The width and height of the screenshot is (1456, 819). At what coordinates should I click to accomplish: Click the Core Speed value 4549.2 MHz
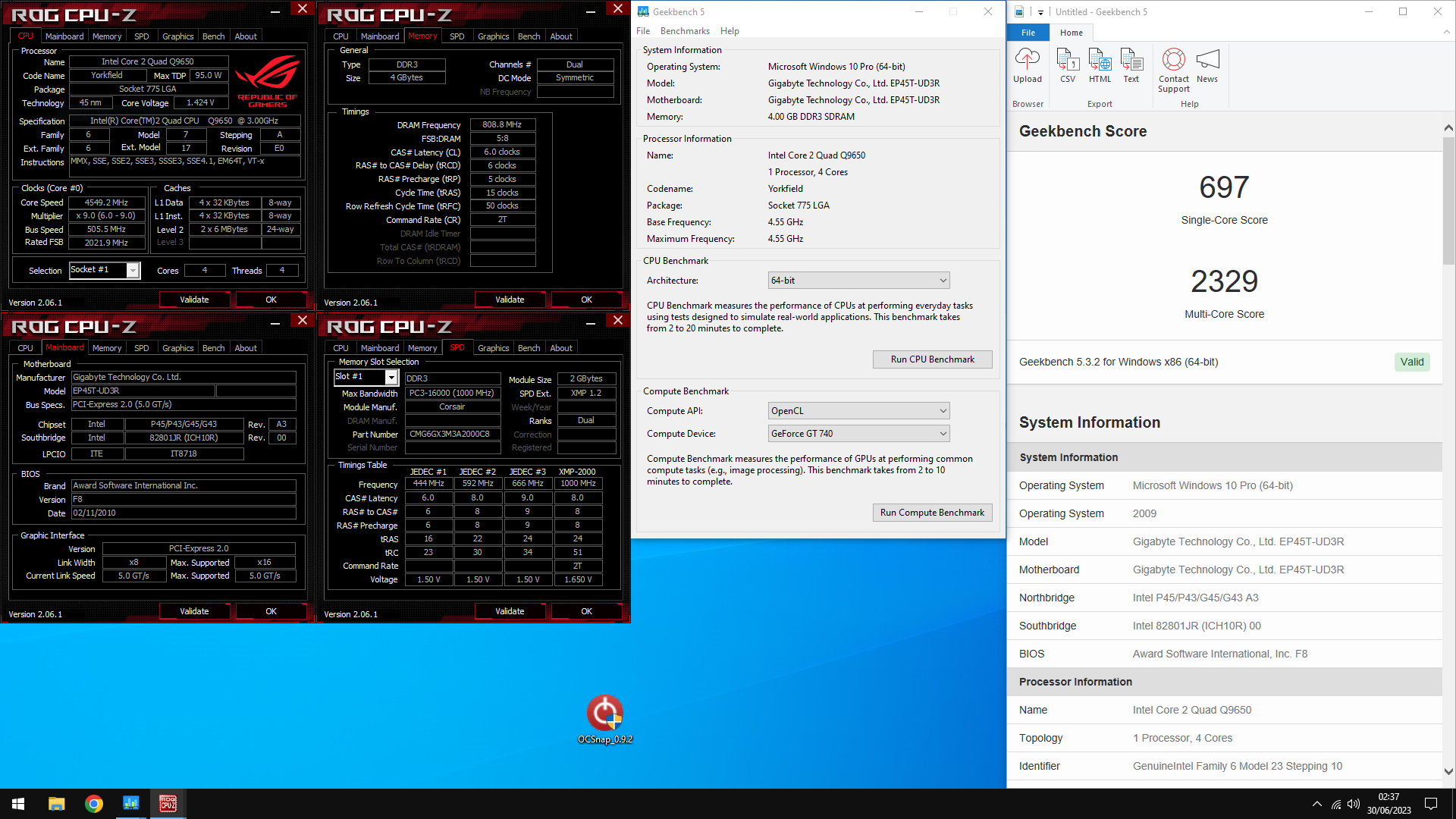(106, 202)
